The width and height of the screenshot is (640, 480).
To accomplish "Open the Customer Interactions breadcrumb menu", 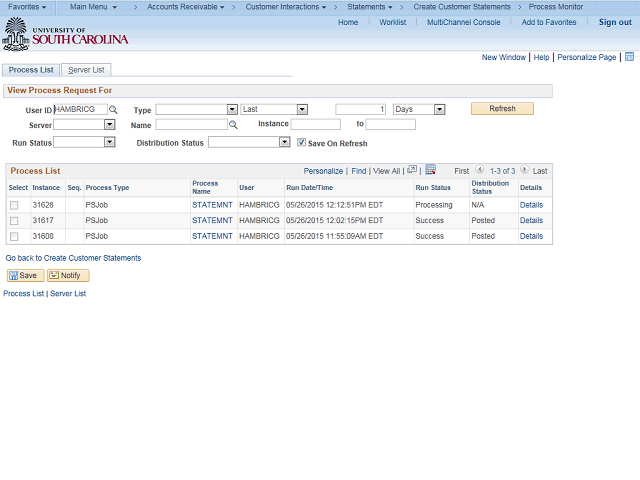I will click(286, 7).
